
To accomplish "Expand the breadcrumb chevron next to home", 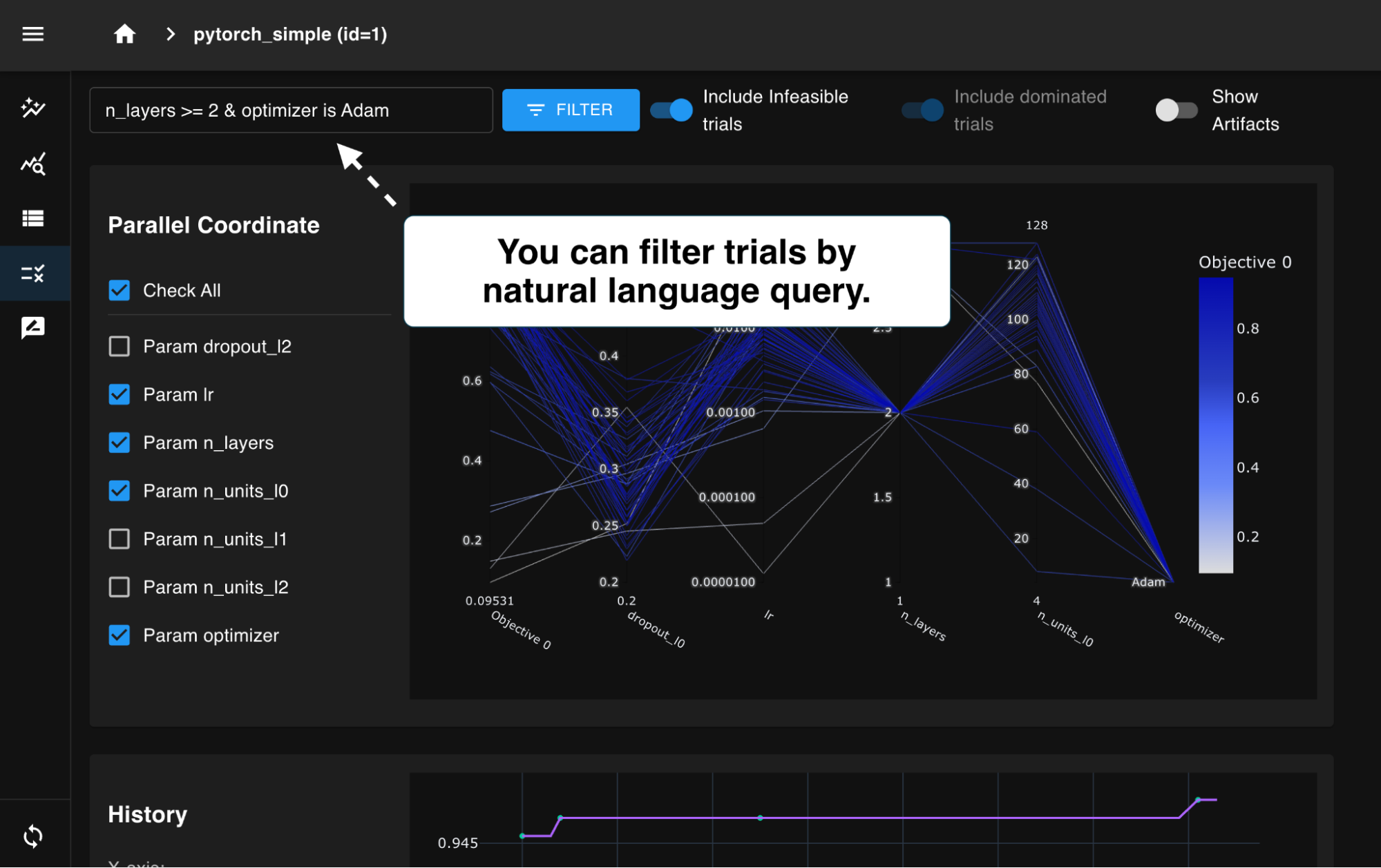I will 170,34.
